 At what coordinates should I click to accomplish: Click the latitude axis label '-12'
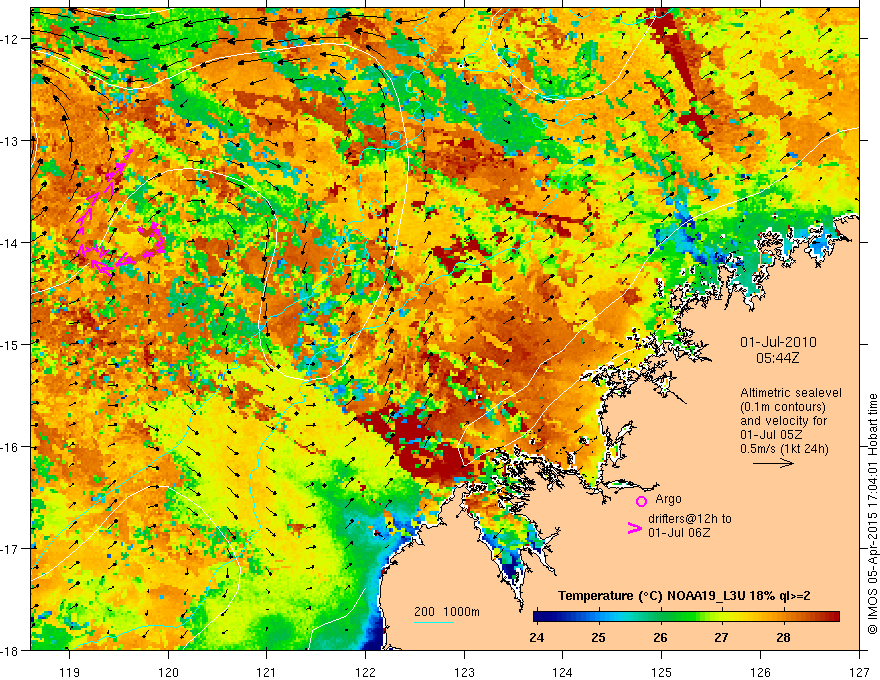pos(11,39)
